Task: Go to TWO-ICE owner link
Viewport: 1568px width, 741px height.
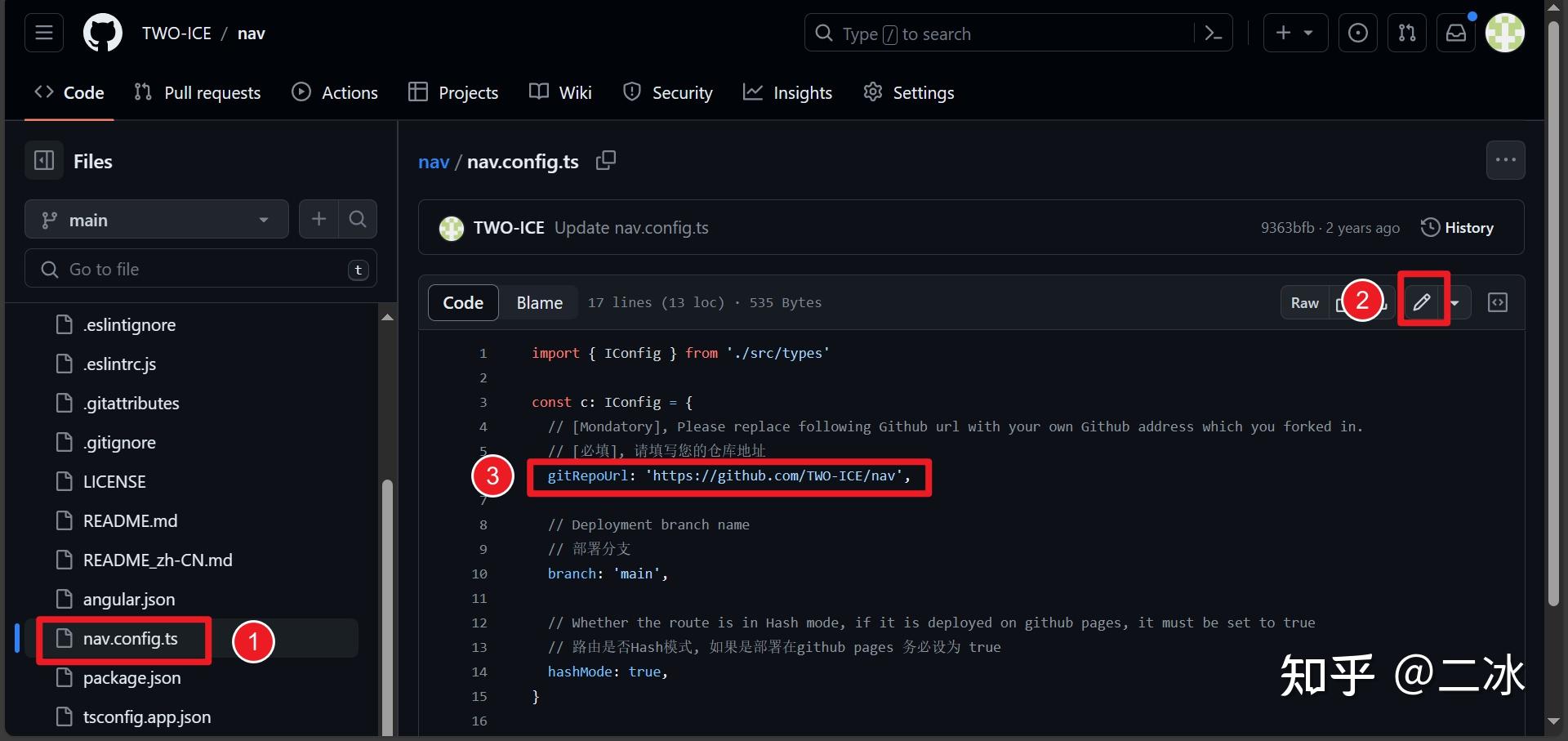Action: 176,33
